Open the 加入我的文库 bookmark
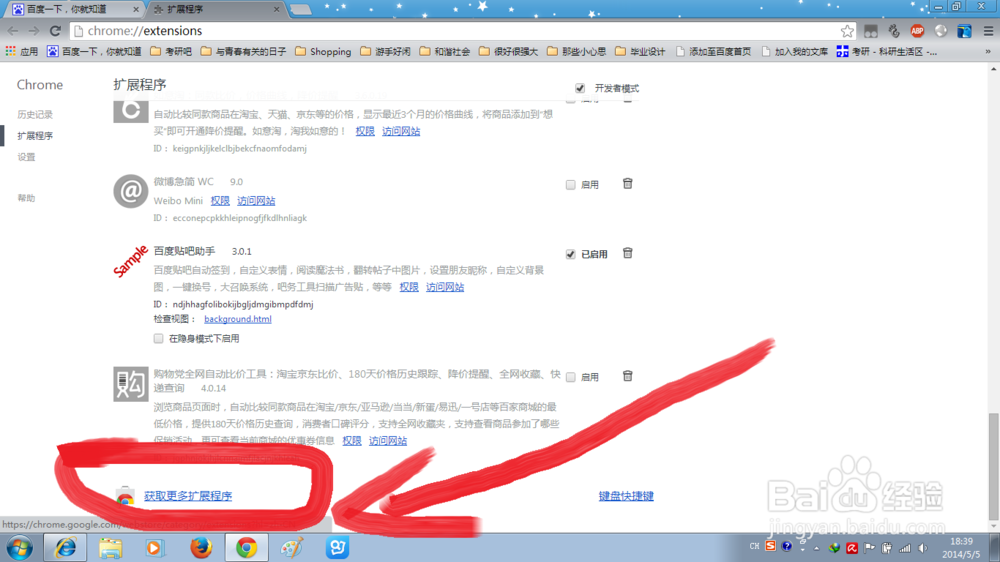1000x562 pixels. [x=795, y=51]
